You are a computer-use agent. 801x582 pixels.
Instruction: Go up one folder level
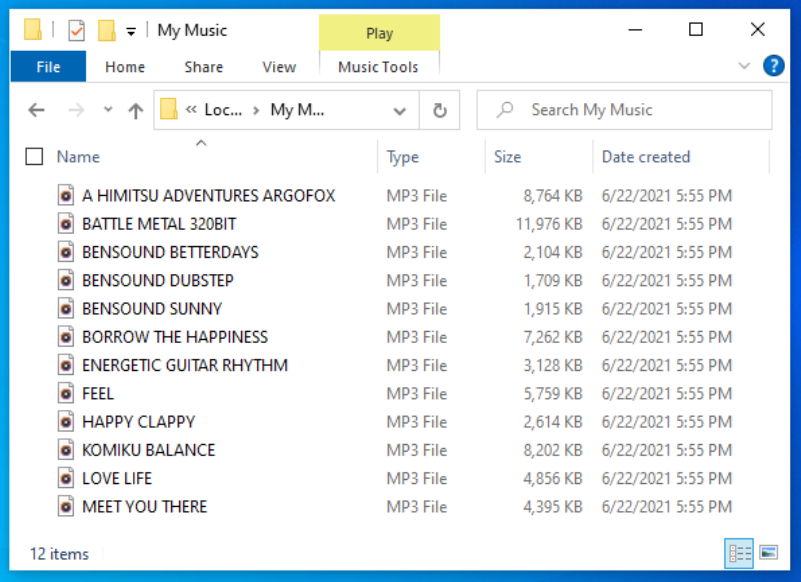135,110
